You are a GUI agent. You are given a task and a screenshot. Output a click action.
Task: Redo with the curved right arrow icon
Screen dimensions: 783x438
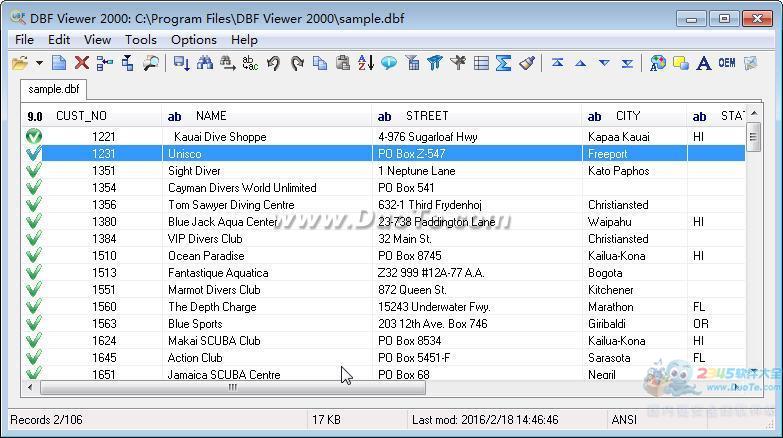[297, 63]
